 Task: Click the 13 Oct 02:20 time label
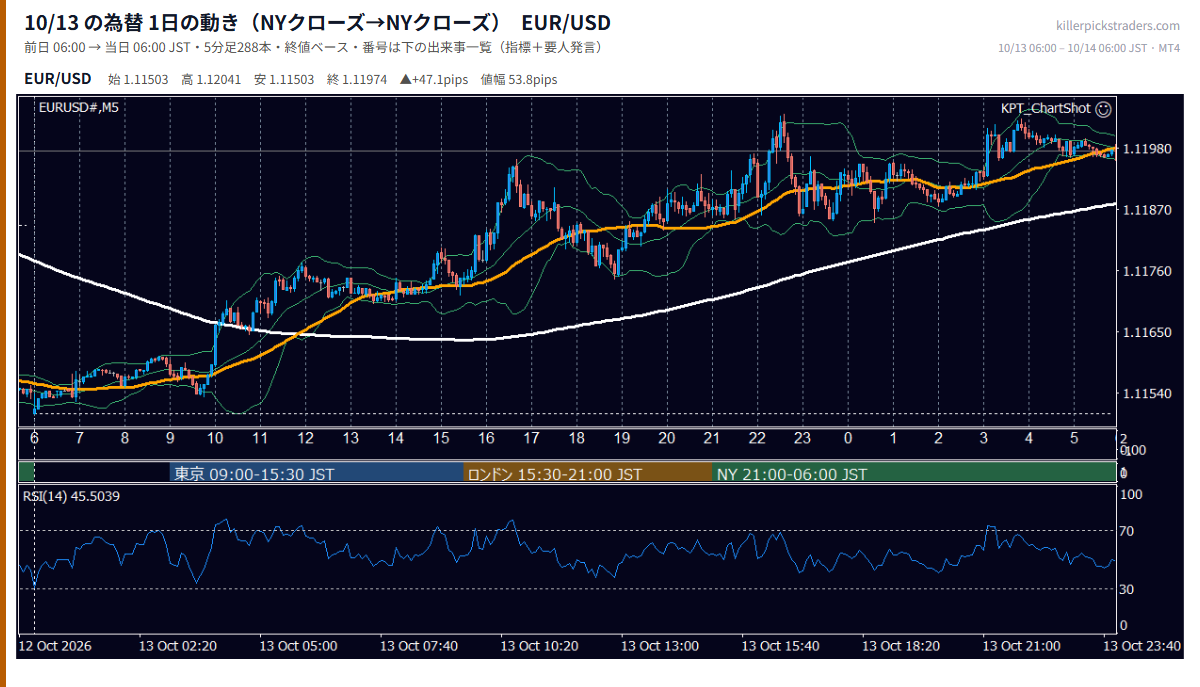(x=178, y=646)
